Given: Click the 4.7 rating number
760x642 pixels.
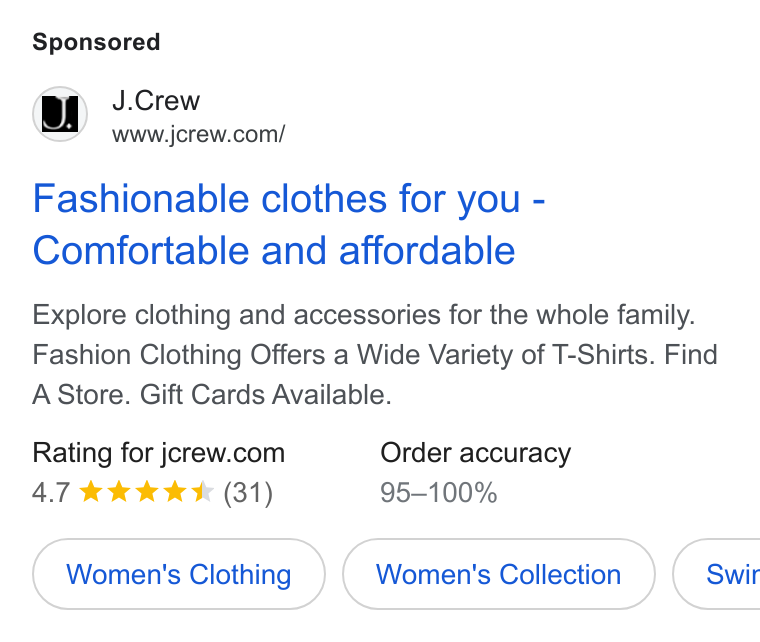Looking at the screenshot, I should (51, 493).
